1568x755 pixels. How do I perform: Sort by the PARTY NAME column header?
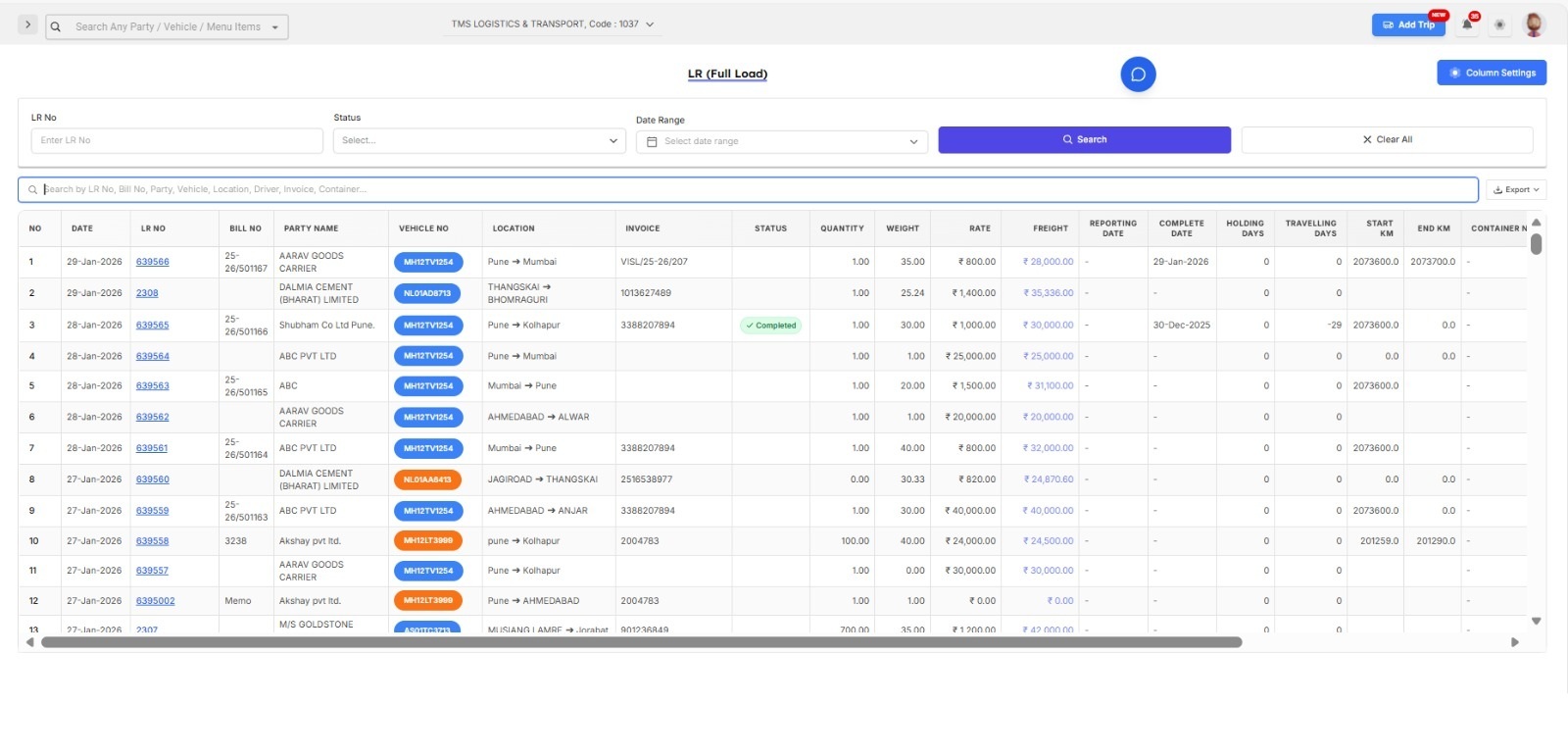(311, 228)
